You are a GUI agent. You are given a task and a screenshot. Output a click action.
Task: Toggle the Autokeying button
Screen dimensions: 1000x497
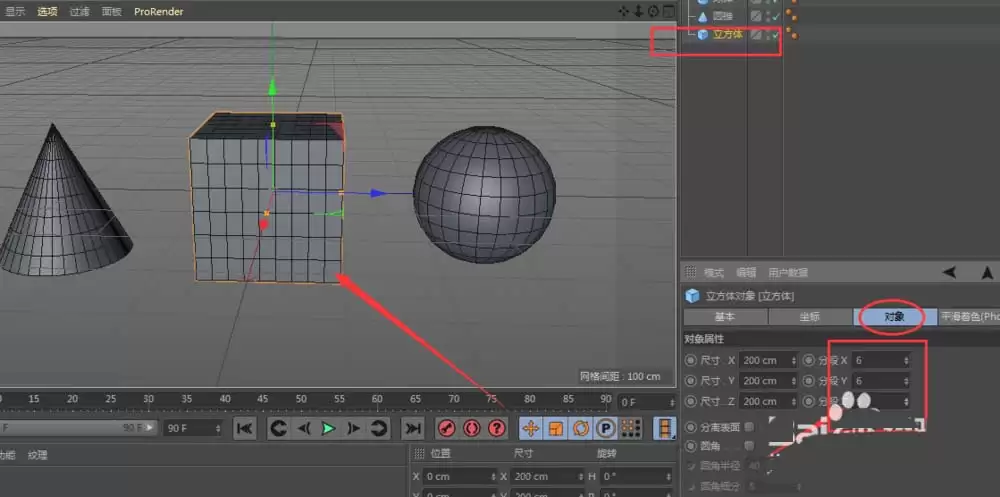click(x=472, y=428)
